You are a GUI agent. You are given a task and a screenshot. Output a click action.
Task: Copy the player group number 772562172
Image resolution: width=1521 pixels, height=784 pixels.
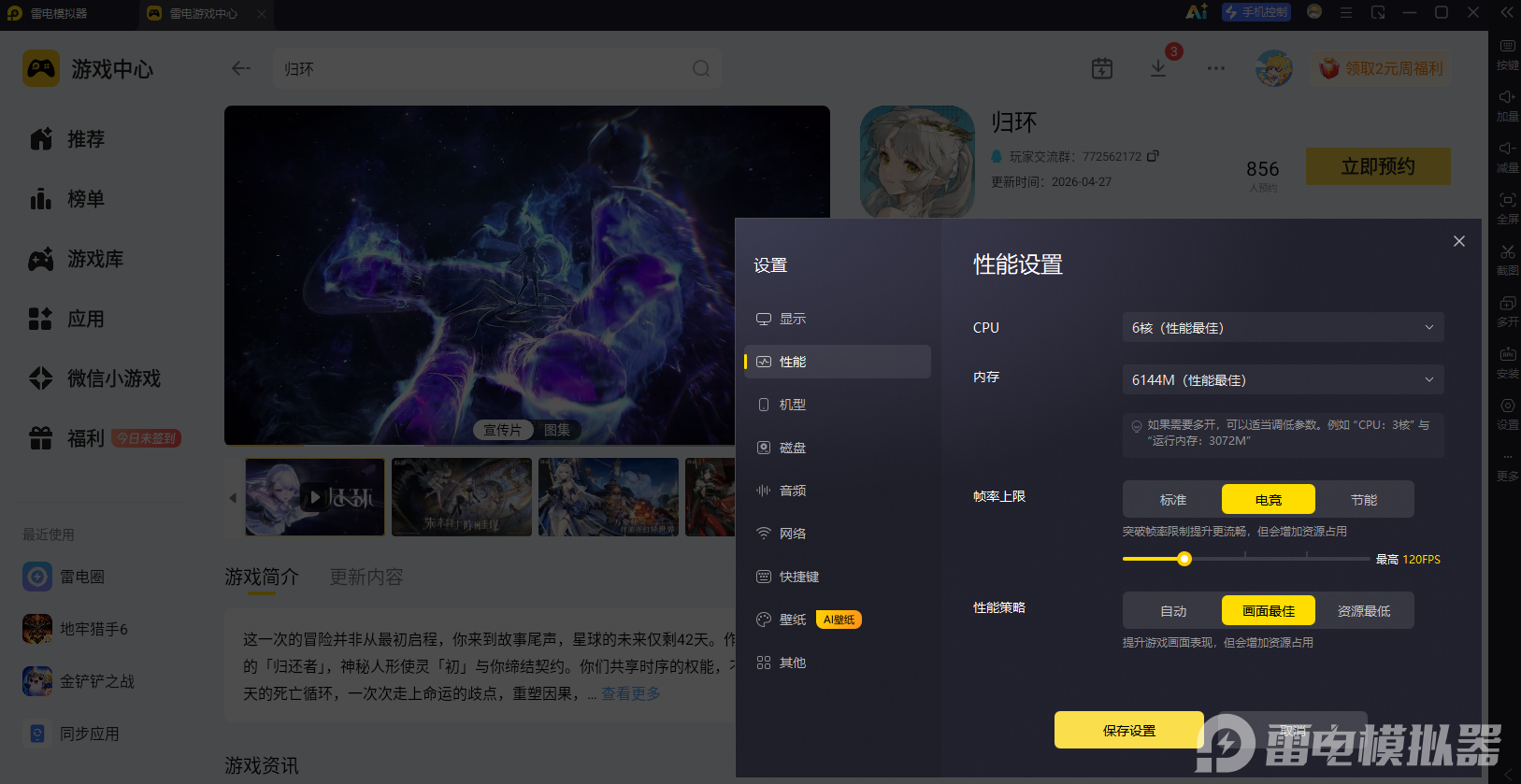[x=1153, y=156]
